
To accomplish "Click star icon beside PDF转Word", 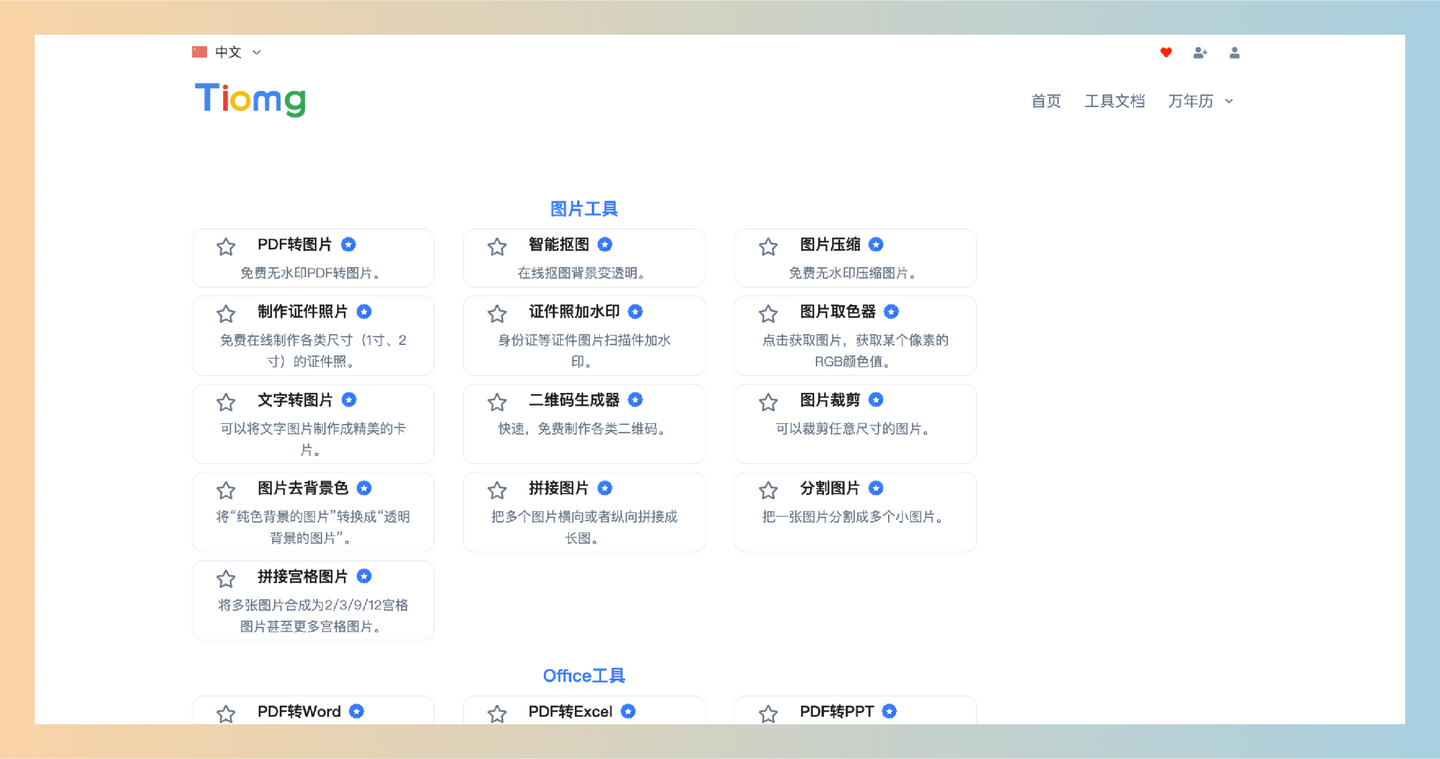I will coord(226,713).
